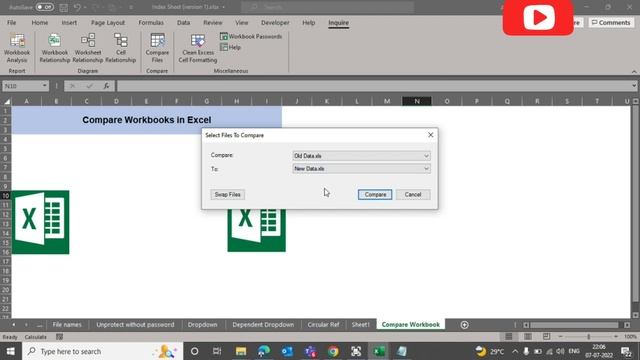
Task: Undo the last action
Action: click(x=77, y=7)
